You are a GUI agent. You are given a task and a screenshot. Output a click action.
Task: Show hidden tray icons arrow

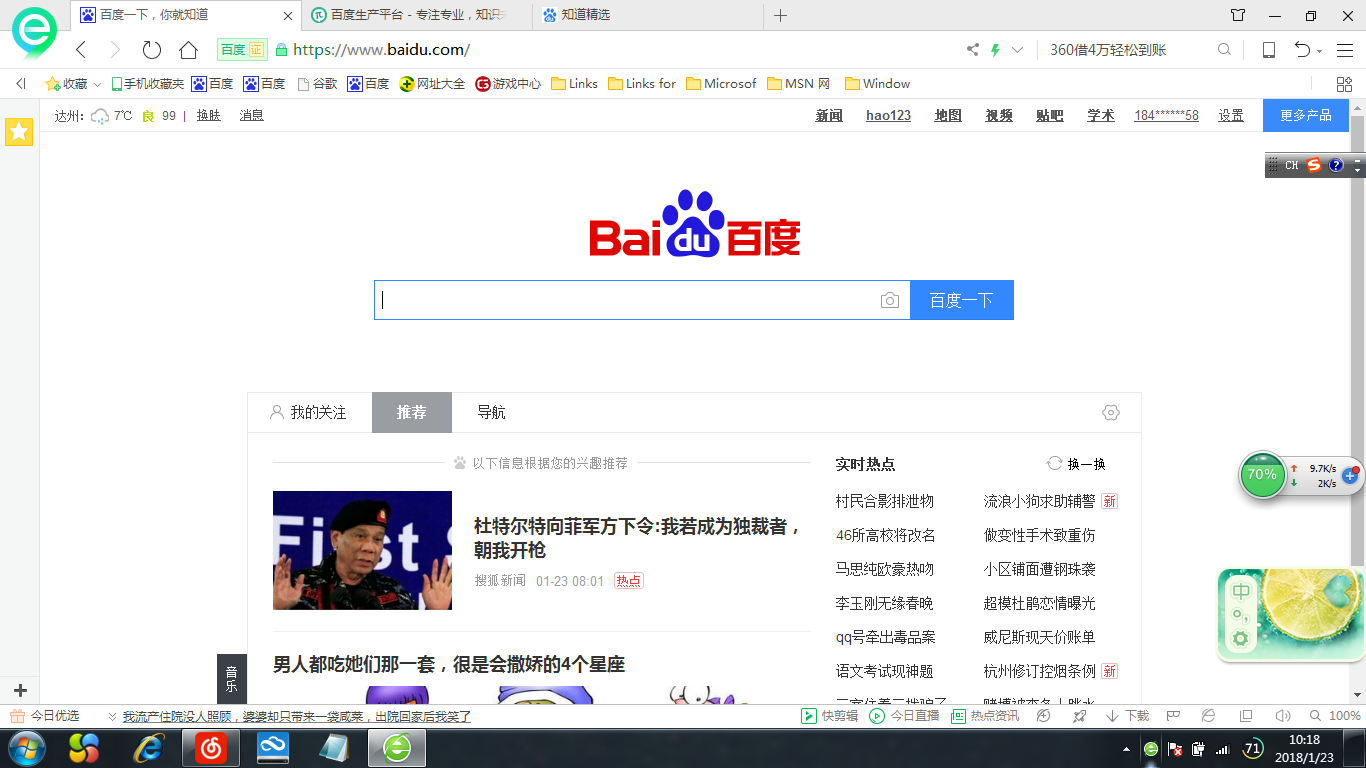coord(1128,749)
